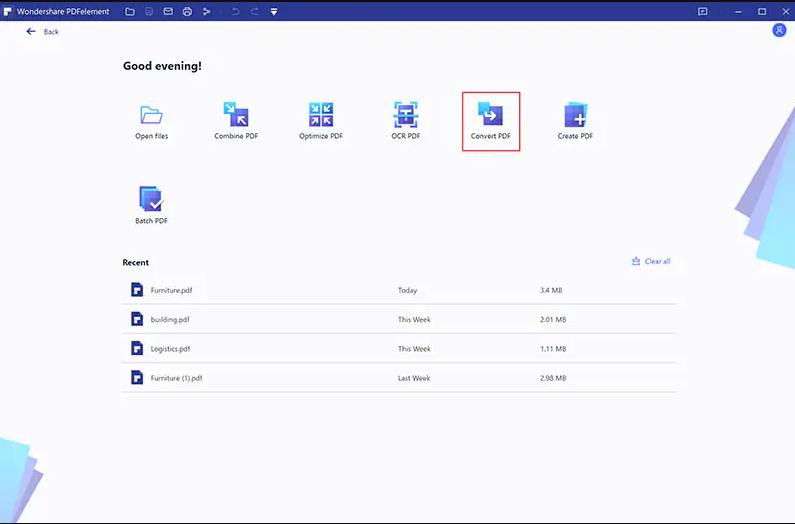The width and height of the screenshot is (795, 524).
Task: Minimize the PDFelement window
Action: click(738, 11)
